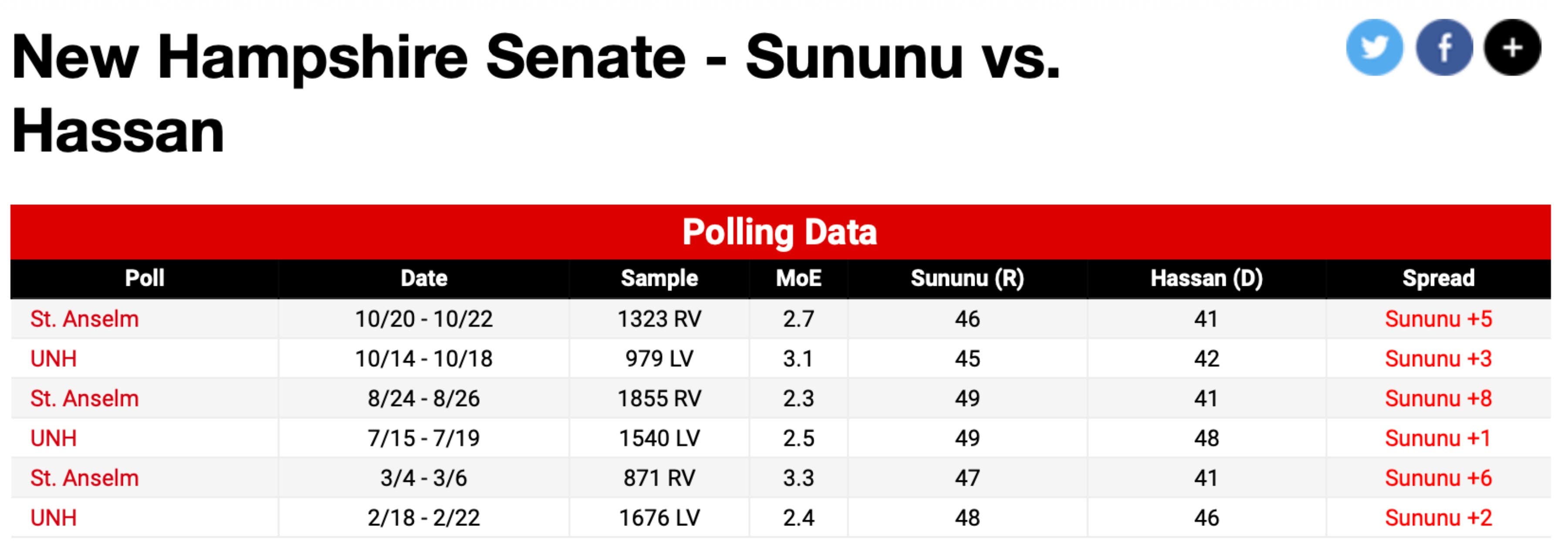Open the St. Anselm poll dated 8/24 - 8/26

(x=84, y=399)
